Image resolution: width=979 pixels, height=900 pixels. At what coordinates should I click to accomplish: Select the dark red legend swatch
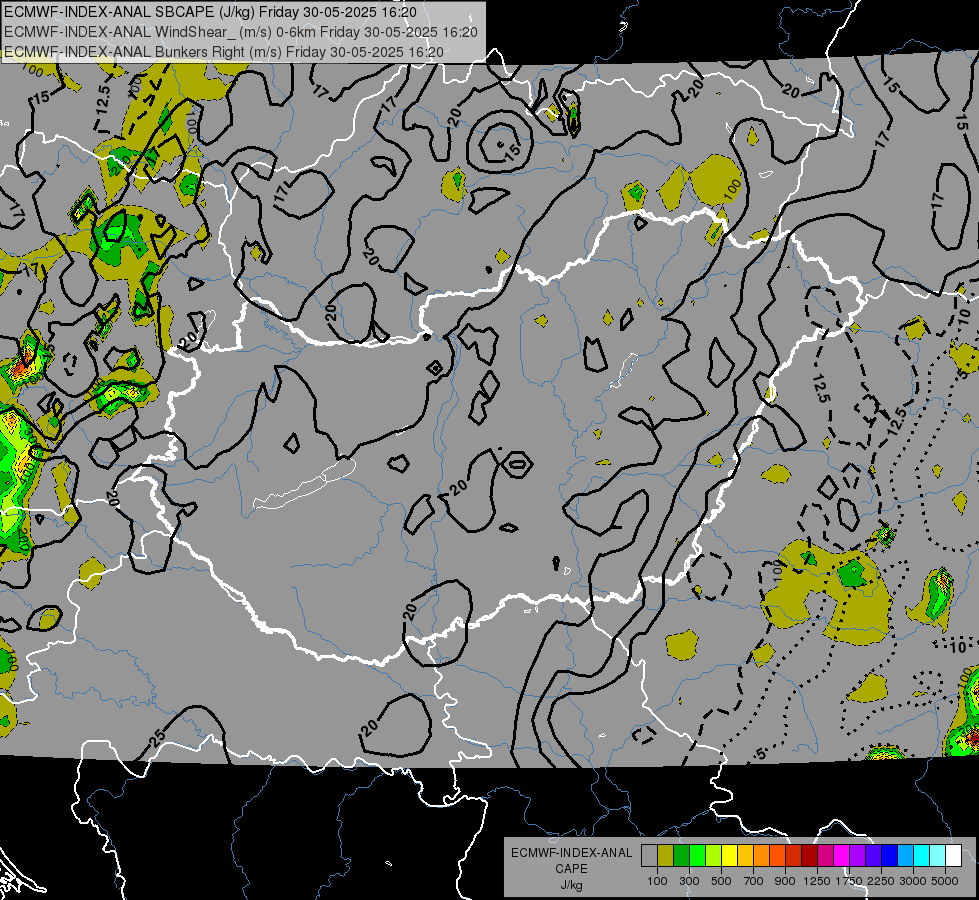pos(809,856)
